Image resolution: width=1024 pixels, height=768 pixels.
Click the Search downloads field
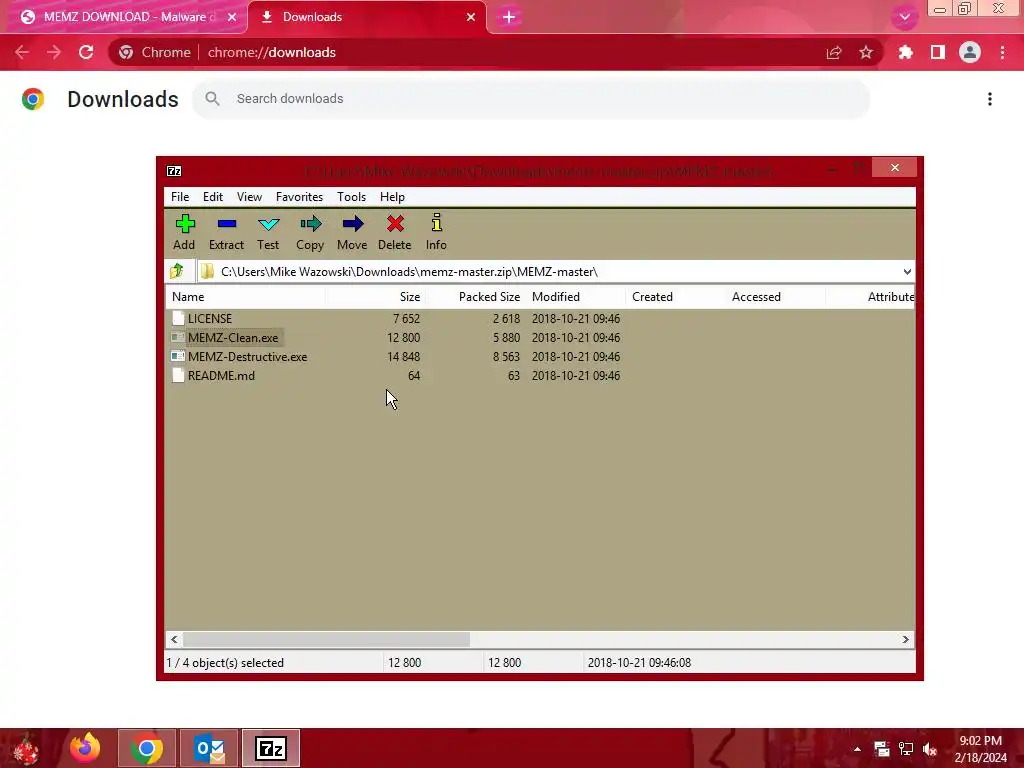(x=531, y=99)
